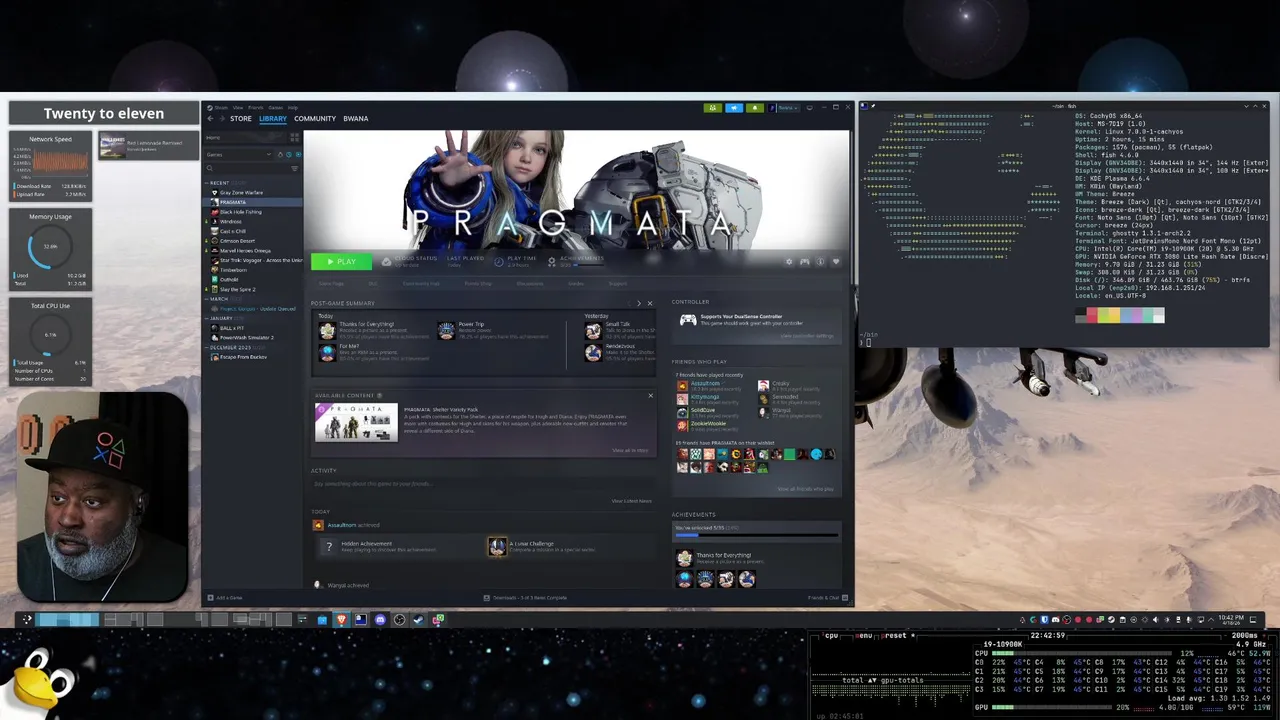
Task: Open the BWANA profile tab
Action: (356, 119)
